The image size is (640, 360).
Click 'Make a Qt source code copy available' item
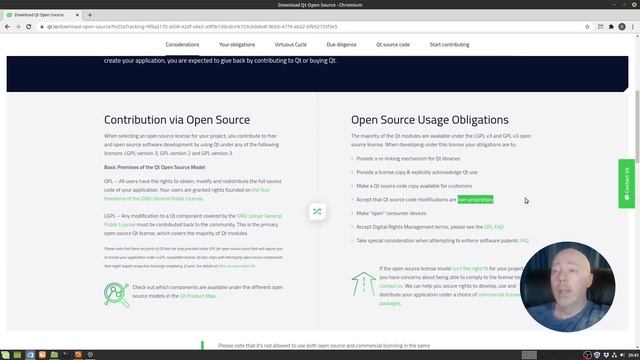click(414, 186)
